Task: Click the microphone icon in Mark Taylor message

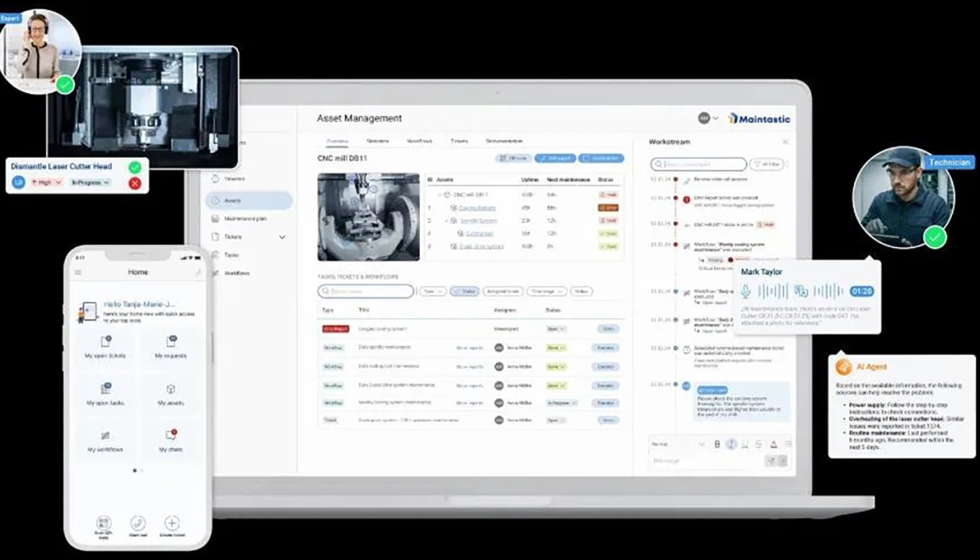Action: [x=746, y=291]
